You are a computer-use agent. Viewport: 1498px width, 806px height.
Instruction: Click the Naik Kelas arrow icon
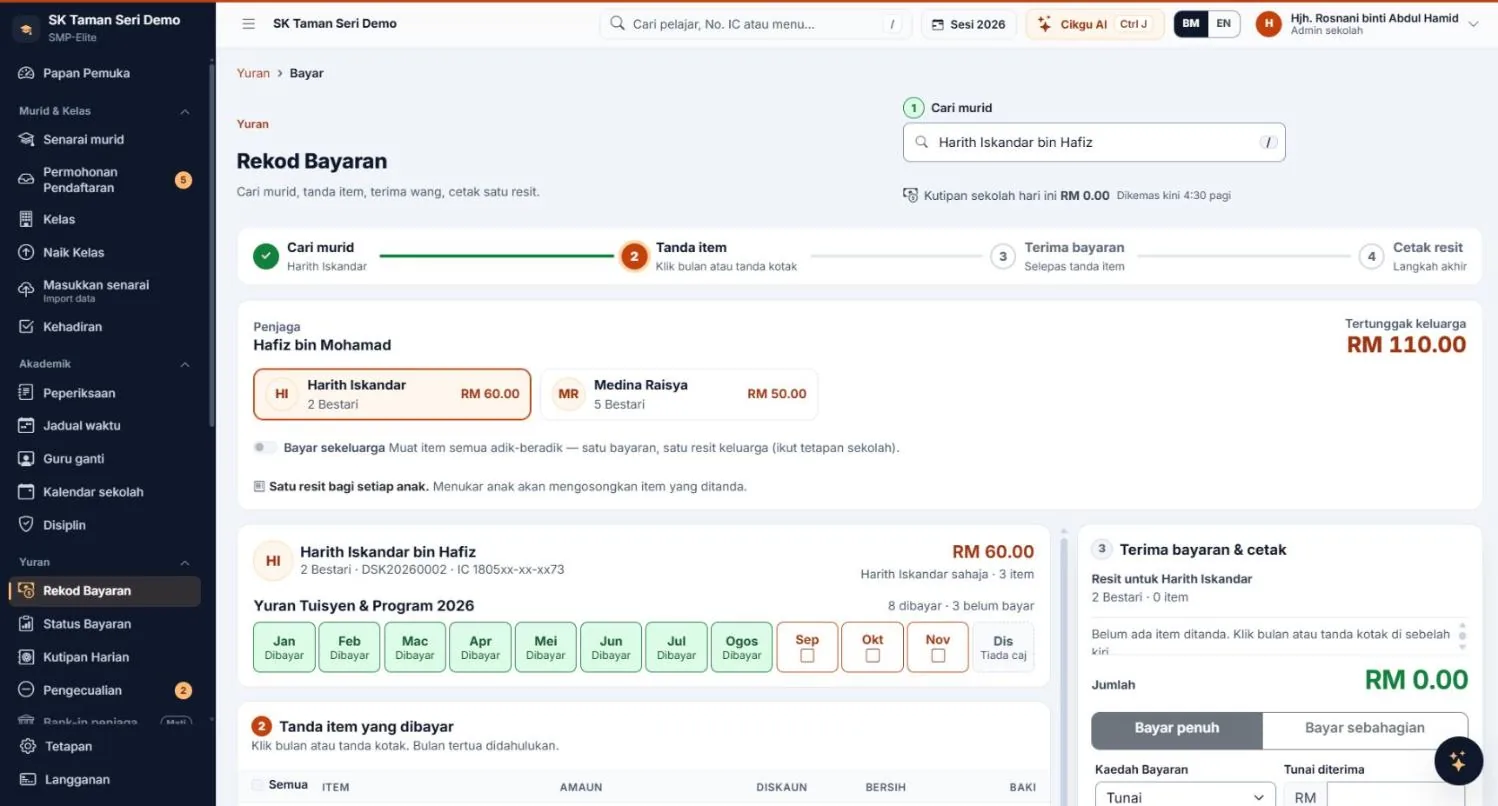click(27, 253)
